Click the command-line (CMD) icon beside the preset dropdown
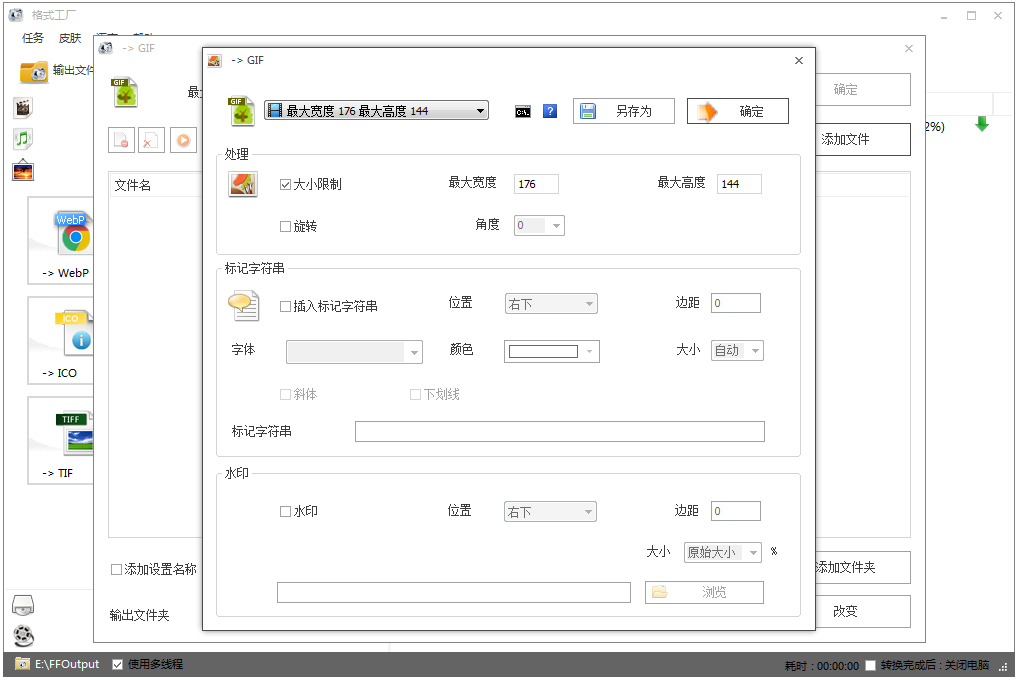1019x680 pixels. pos(522,111)
